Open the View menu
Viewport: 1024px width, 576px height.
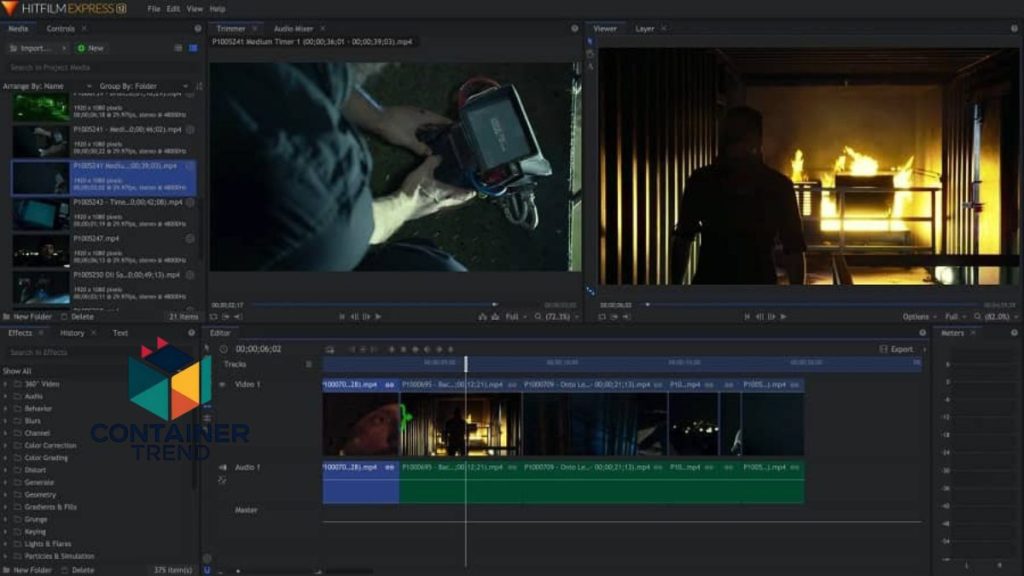[x=195, y=9]
